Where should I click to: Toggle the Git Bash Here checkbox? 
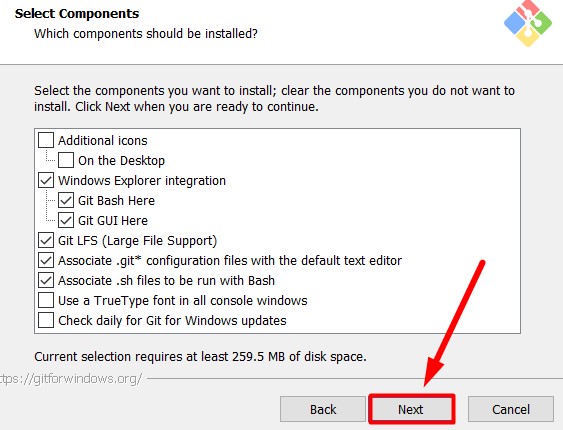[66, 200]
